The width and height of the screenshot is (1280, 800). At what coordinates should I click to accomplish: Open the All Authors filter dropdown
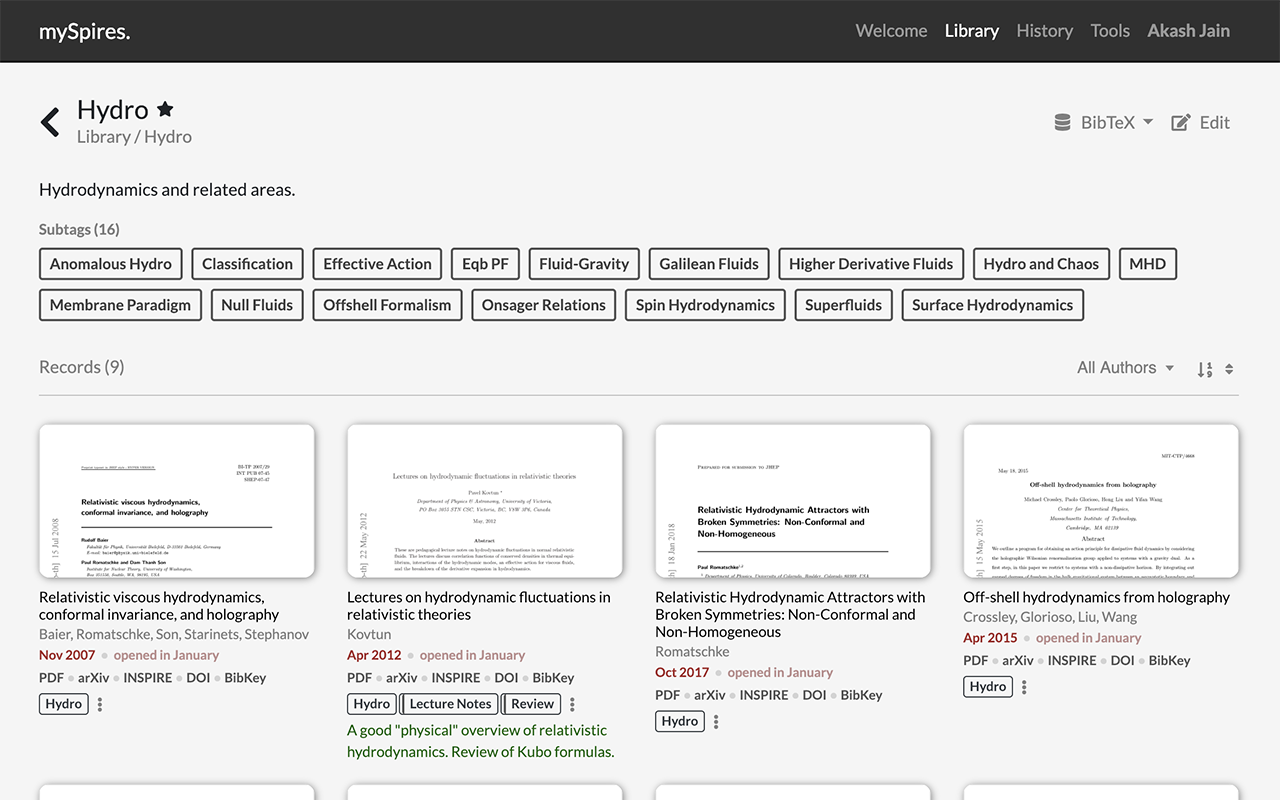1125,368
